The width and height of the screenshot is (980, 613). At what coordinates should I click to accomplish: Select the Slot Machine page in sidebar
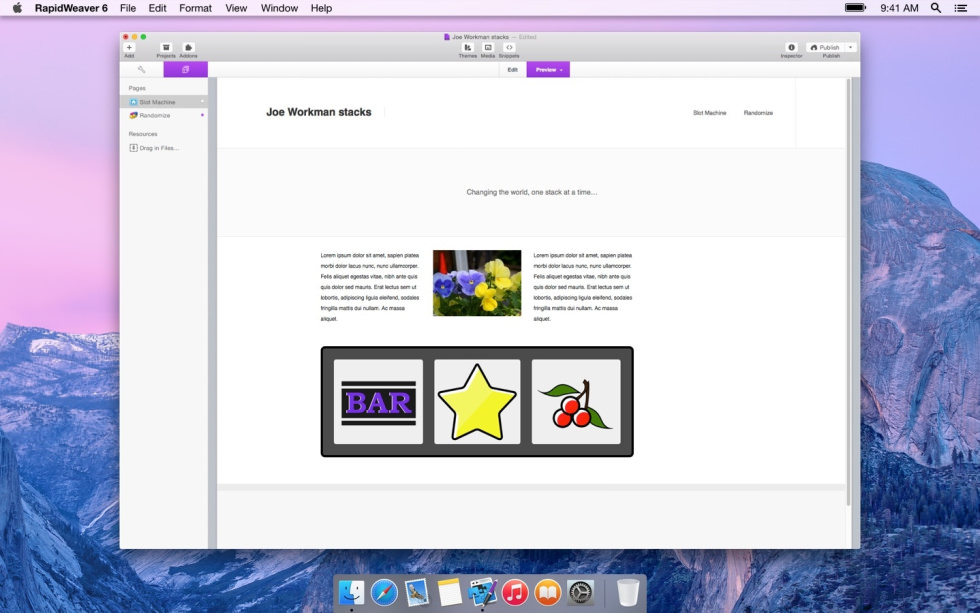pos(164,102)
